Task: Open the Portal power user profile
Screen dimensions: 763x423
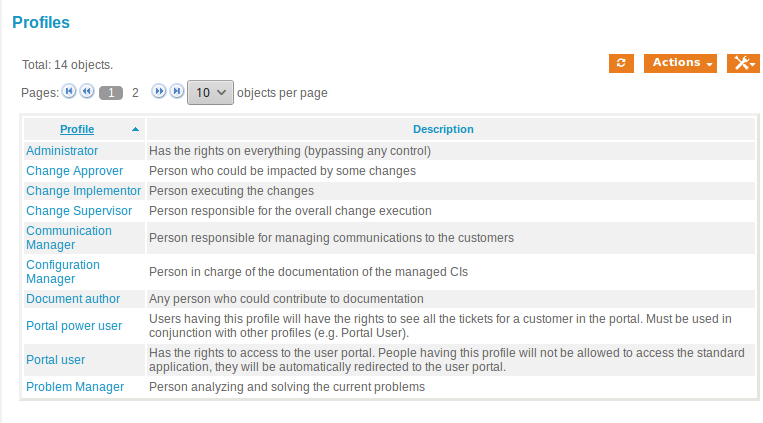Action: point(74,326)
